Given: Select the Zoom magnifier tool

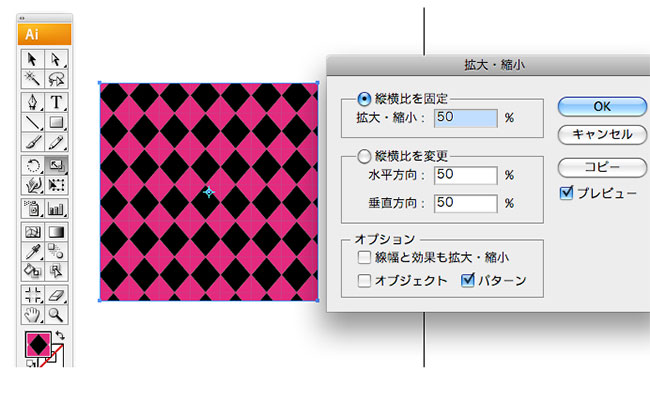Looking at the screenshot, I should point(56,315).
